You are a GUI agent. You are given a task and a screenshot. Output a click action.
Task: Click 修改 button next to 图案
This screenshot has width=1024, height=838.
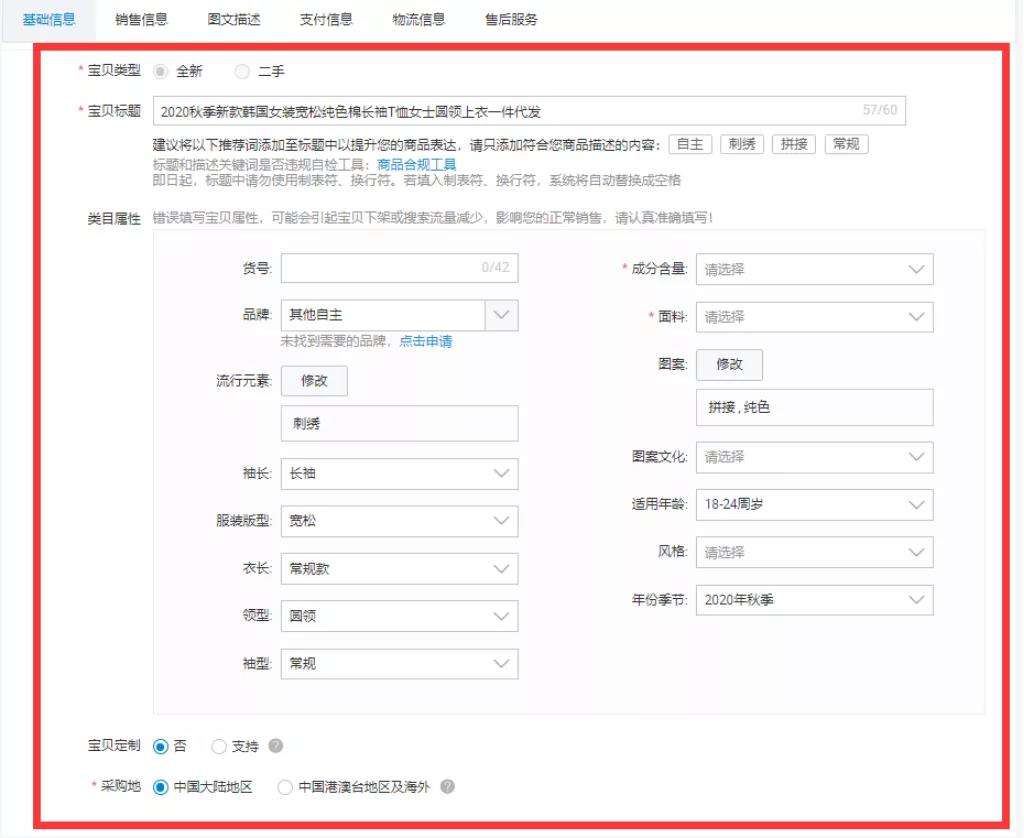tap(729, 365)
